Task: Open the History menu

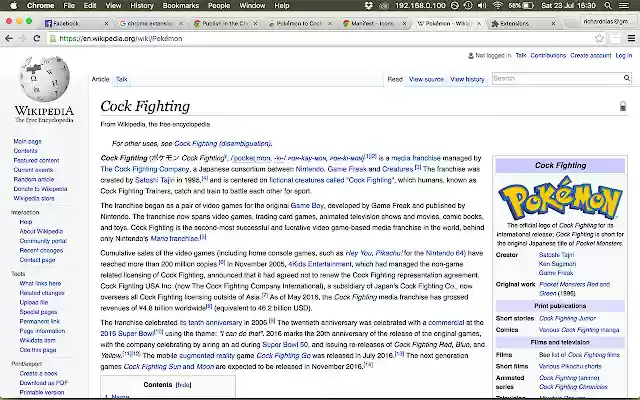Action: pos(142,5)
